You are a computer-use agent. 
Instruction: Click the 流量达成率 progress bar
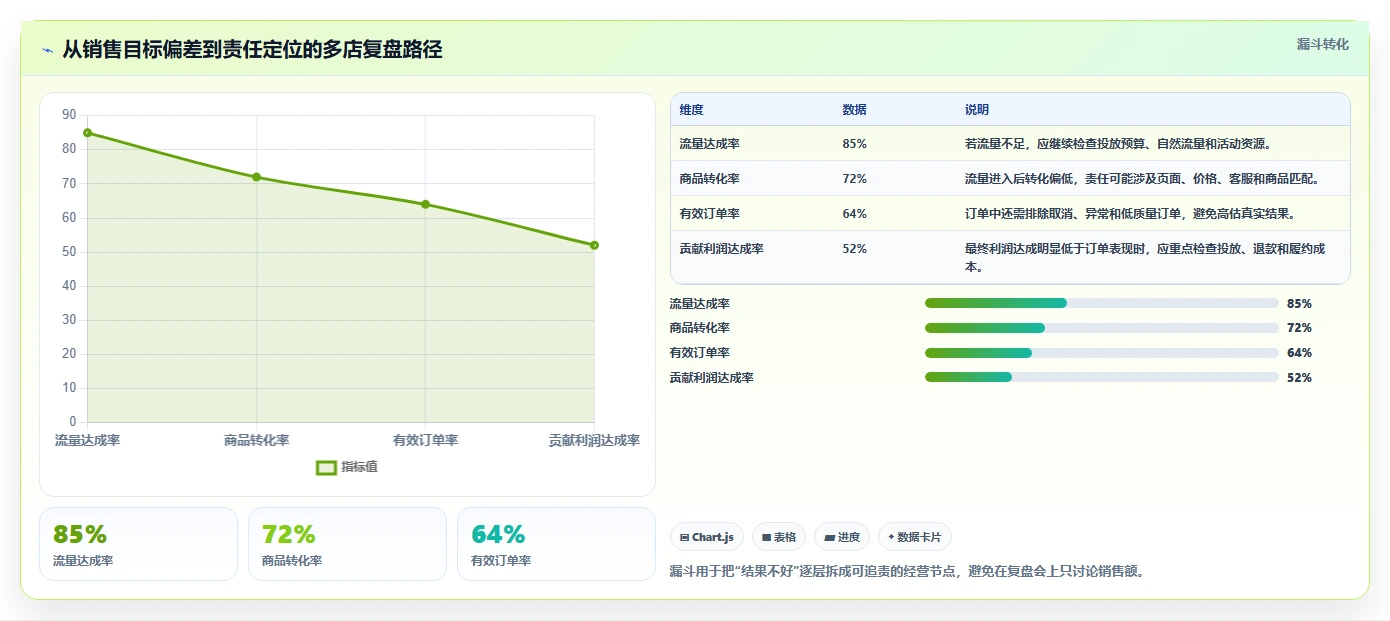pos(1102,303)
